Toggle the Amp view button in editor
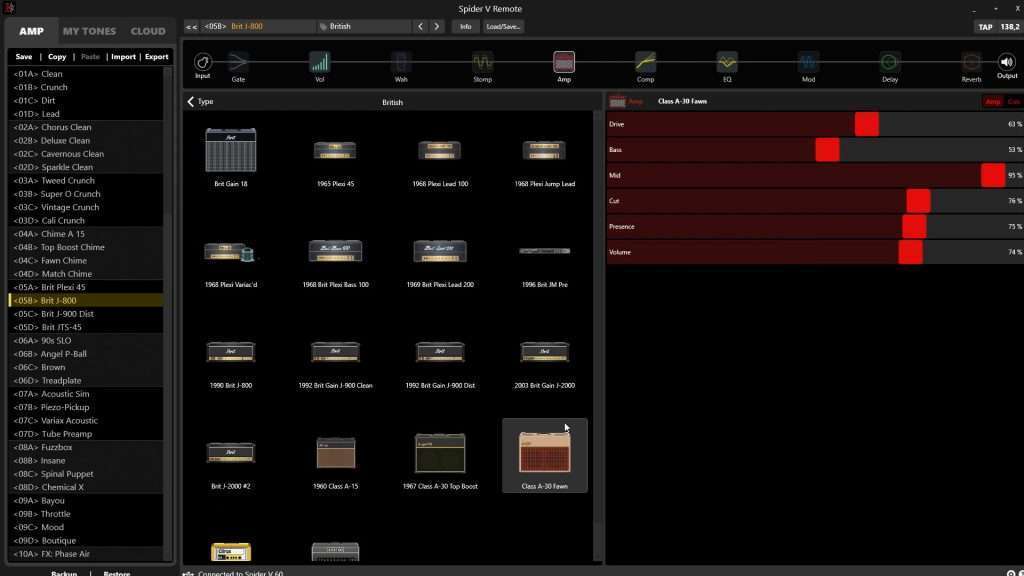The height and width of the screenshot is (576, 1024). 992,102
